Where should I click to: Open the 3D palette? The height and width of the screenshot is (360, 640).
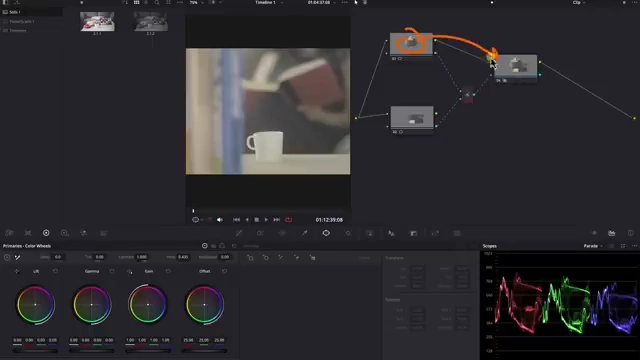point(457,233)
